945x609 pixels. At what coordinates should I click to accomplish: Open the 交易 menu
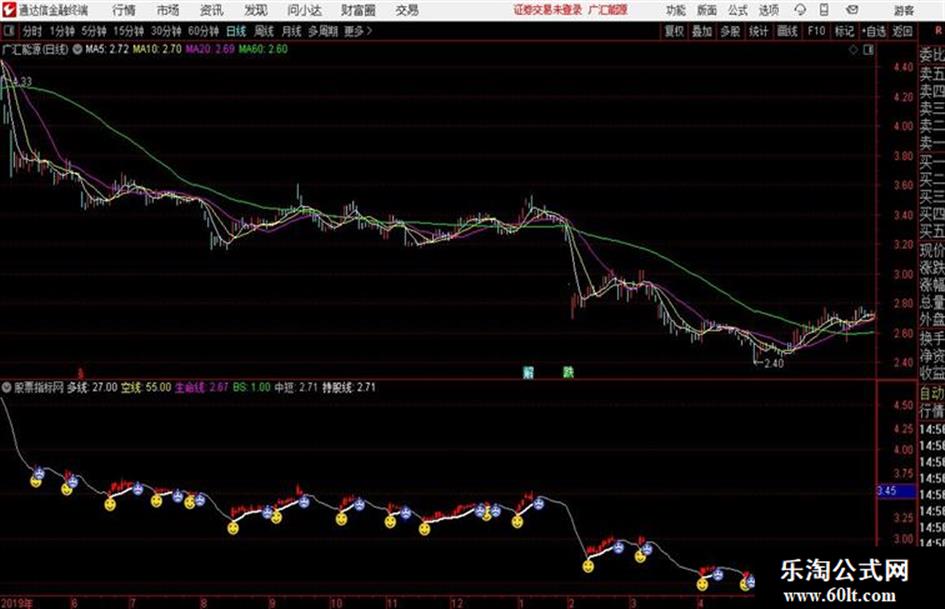[407, 10]
